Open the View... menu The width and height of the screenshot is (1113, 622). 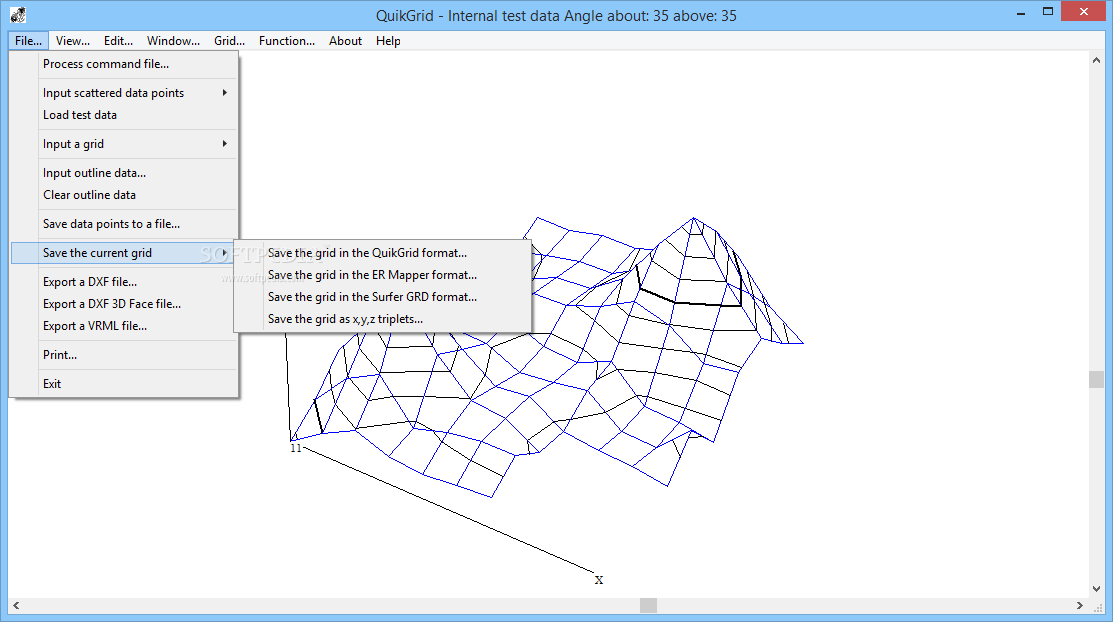72,40
